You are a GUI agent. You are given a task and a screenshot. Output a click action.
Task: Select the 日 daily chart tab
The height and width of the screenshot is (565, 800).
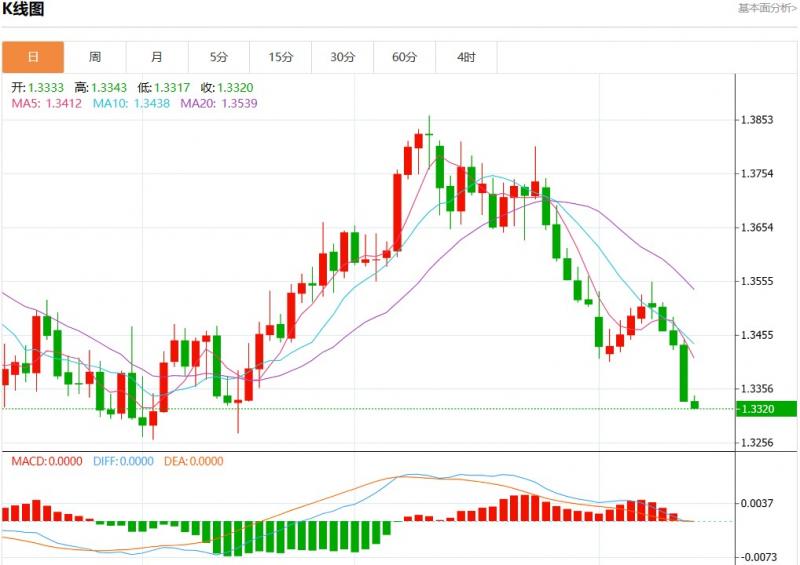pyautogui.click(x=32, y=57)
